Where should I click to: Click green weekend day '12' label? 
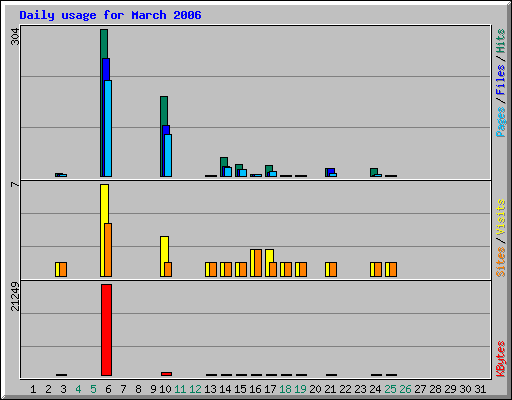[x=195, y=389]
